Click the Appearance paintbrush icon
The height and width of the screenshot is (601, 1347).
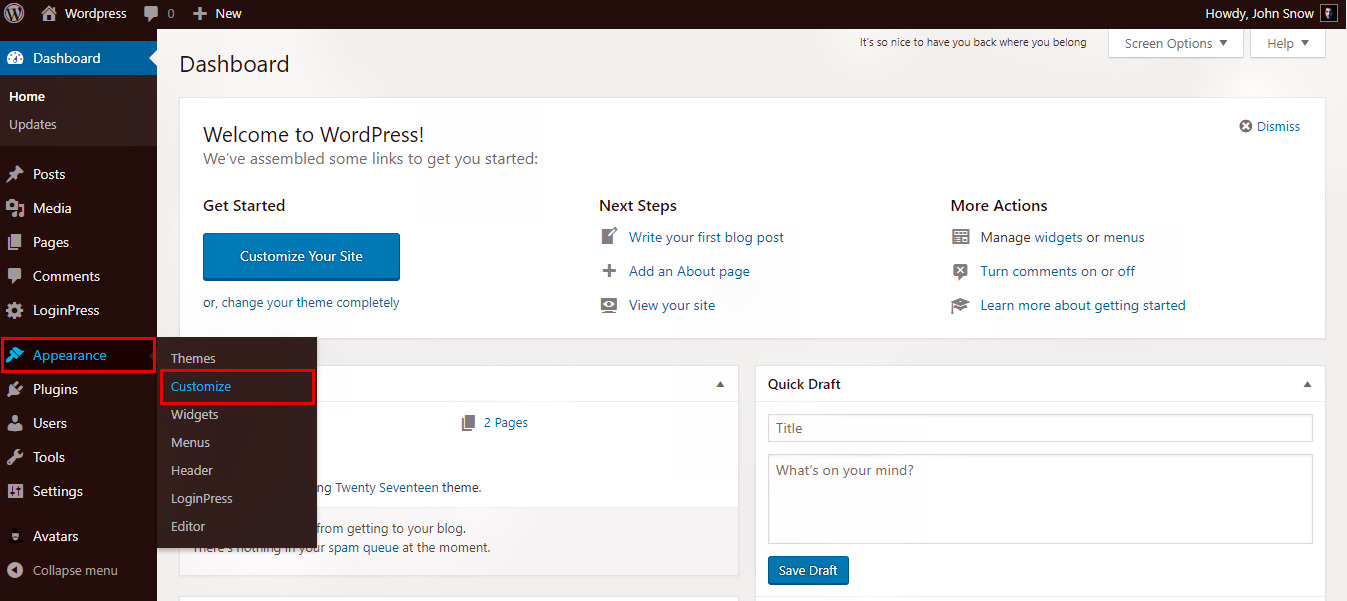click(x=15, y=355)
